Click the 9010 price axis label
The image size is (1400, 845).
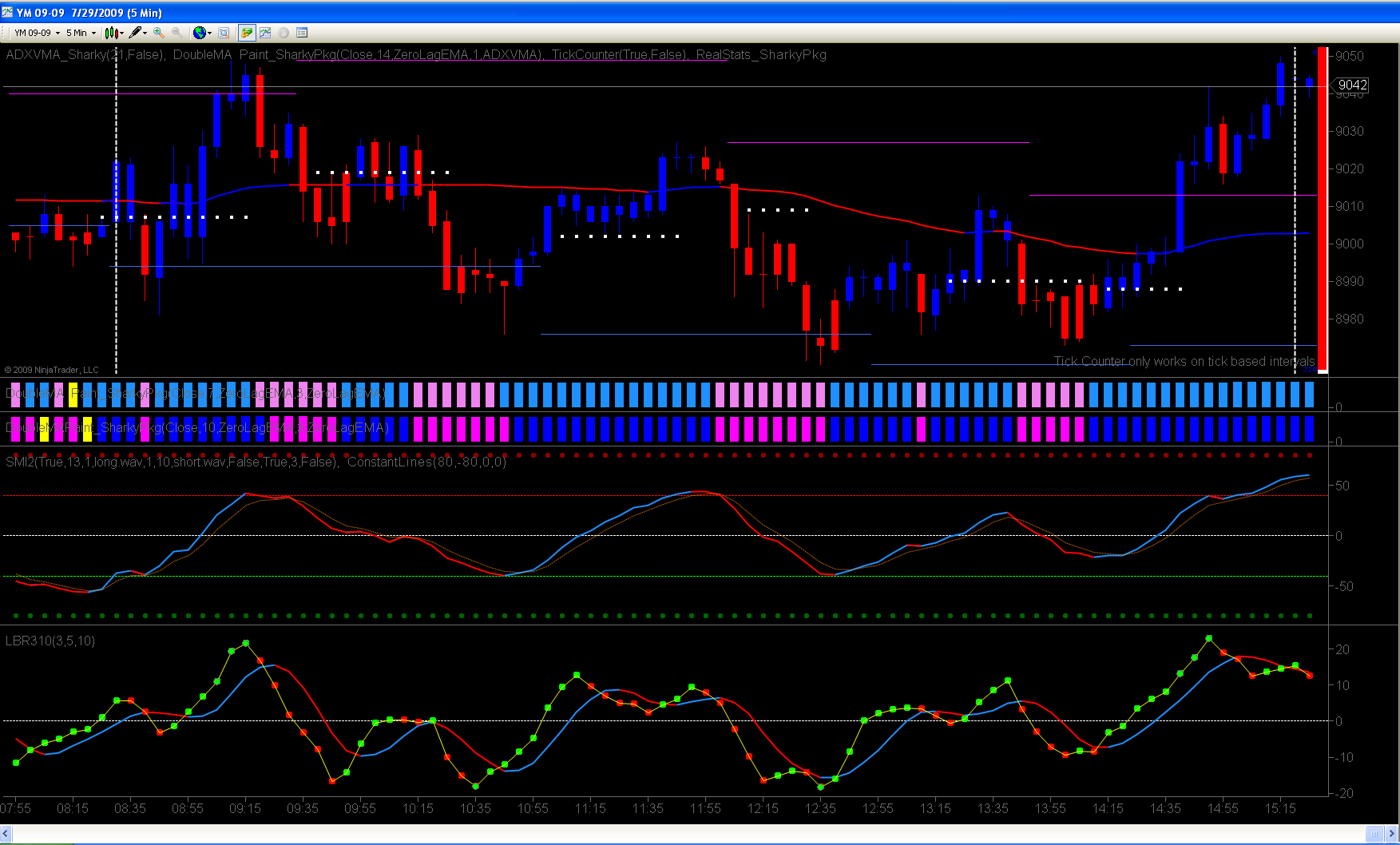1350,206
